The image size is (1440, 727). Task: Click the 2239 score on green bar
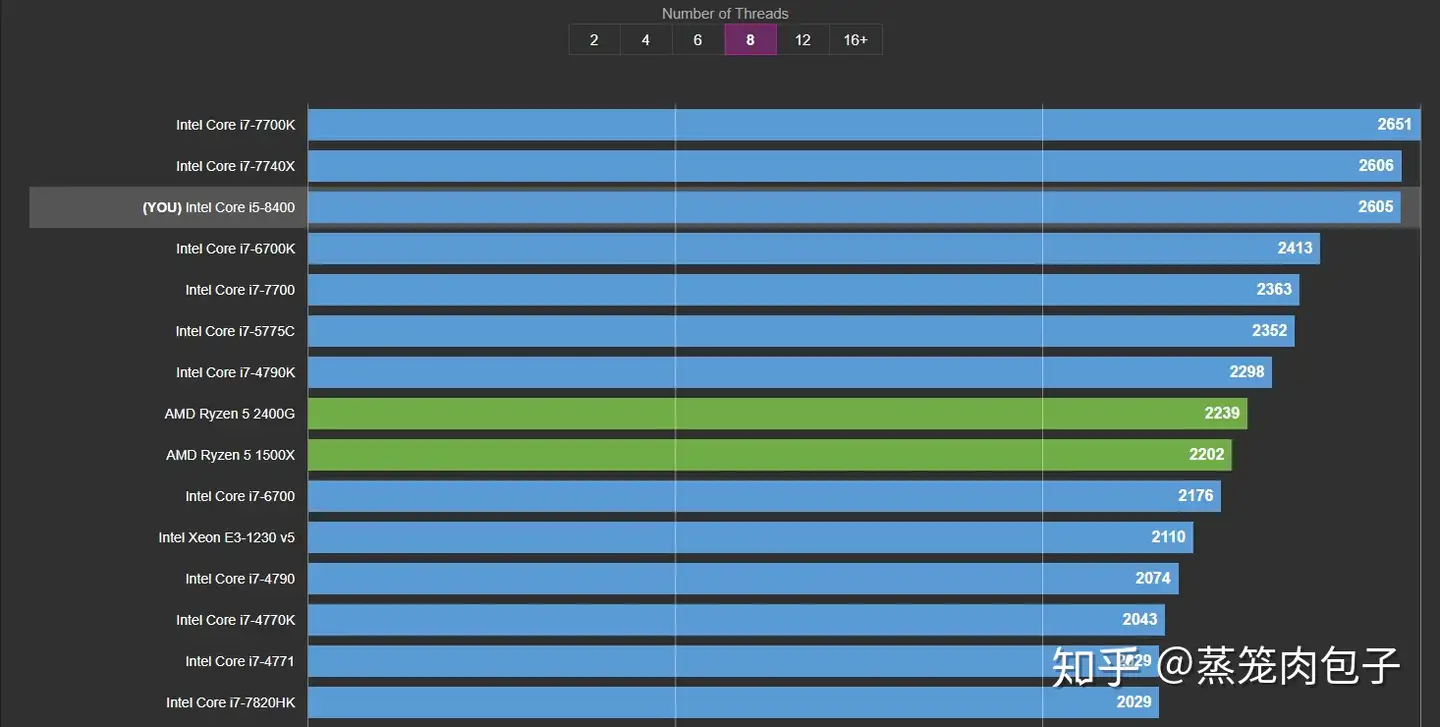pyautogui.click(x=1222, y=412)
